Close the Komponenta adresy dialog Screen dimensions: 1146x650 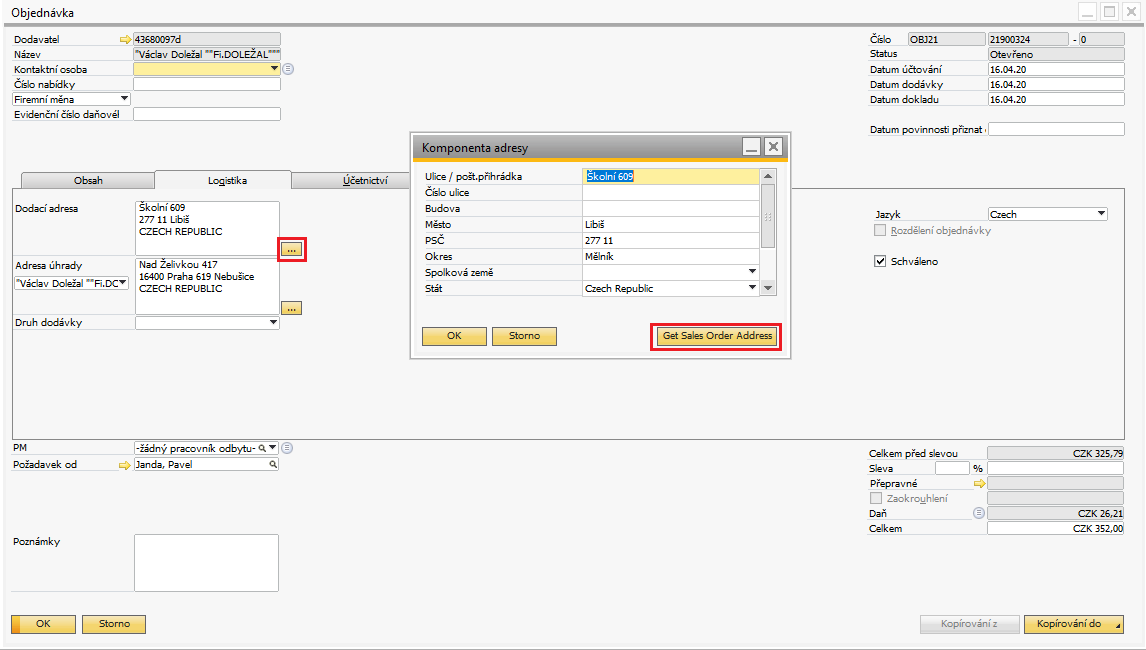[773, 147]
